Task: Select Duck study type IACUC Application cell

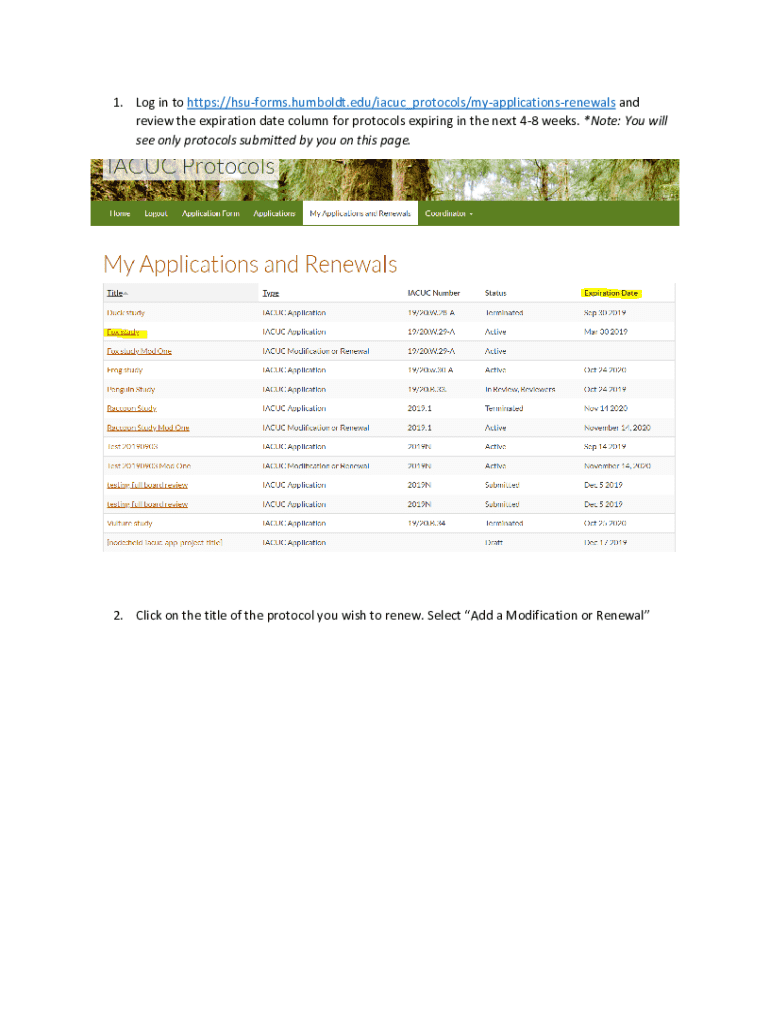Action: coord(294,313)
